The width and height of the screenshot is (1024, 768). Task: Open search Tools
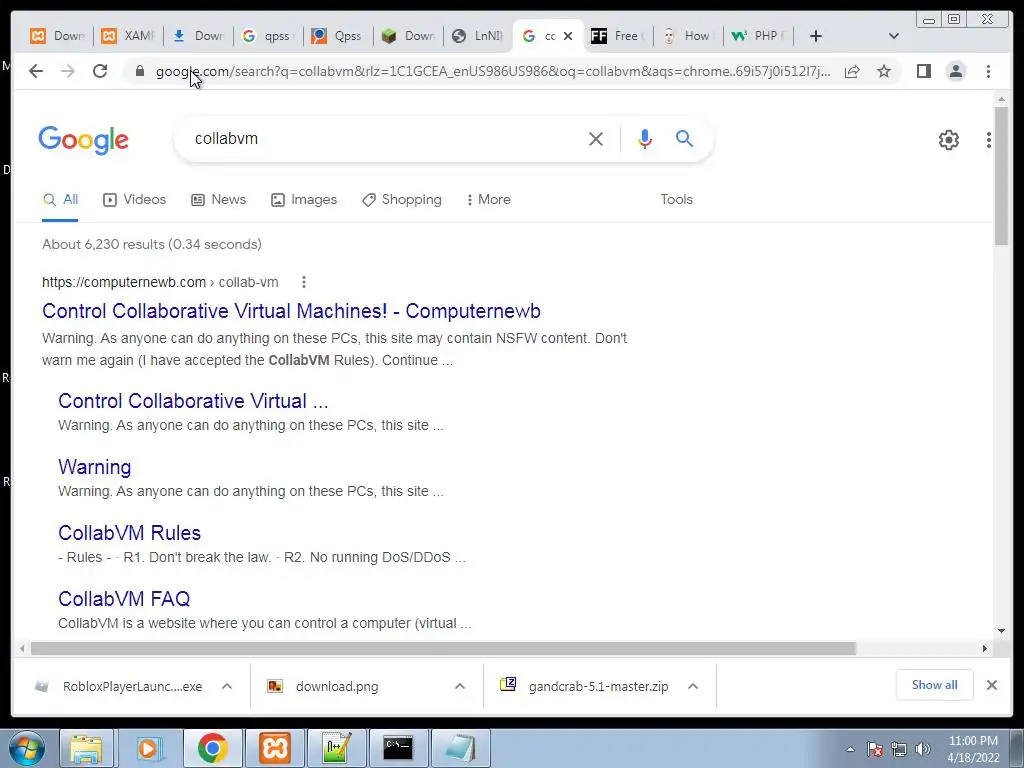(x=676, y=200)
